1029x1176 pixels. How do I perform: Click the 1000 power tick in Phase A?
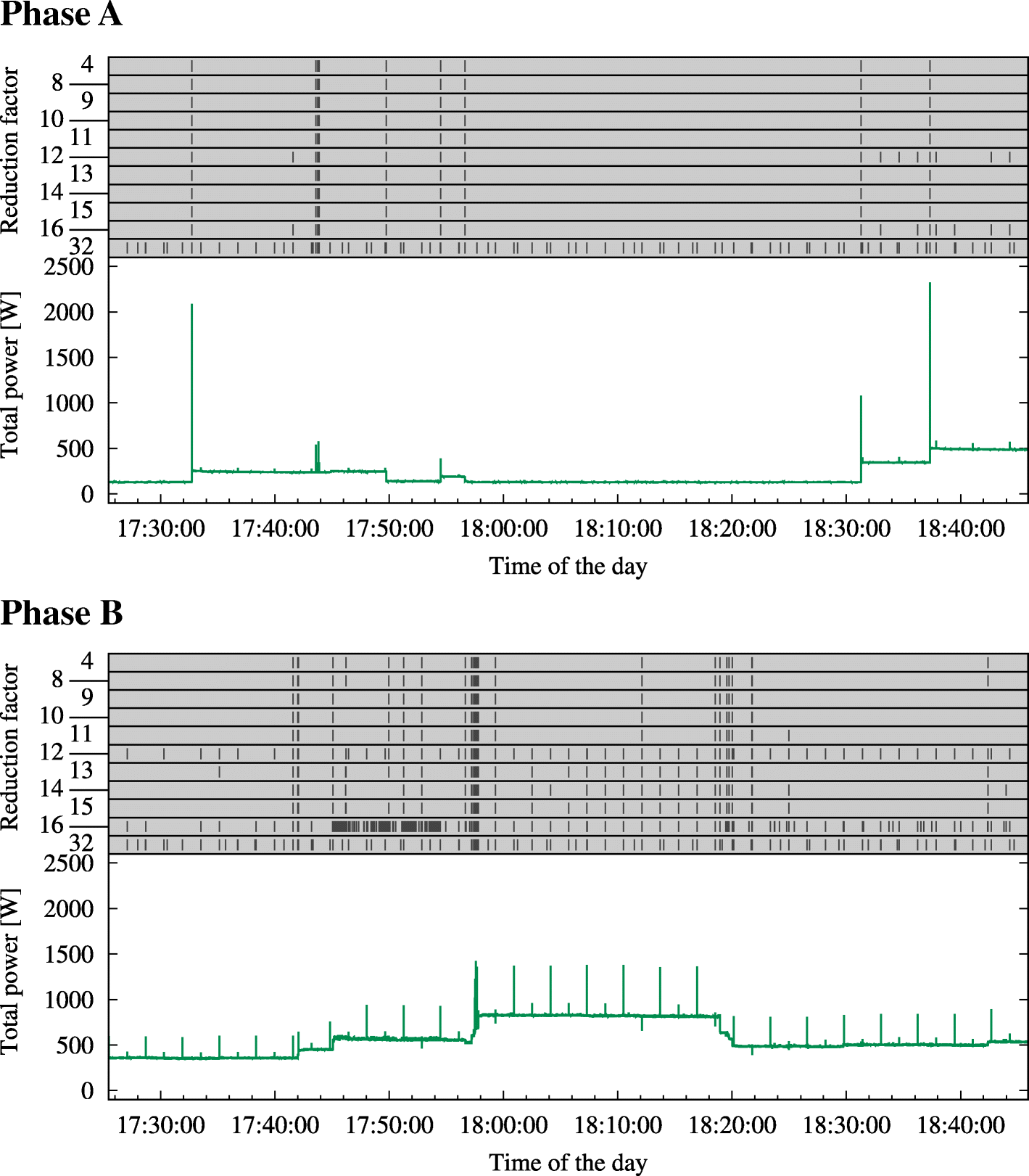click(x=69, y=403)
